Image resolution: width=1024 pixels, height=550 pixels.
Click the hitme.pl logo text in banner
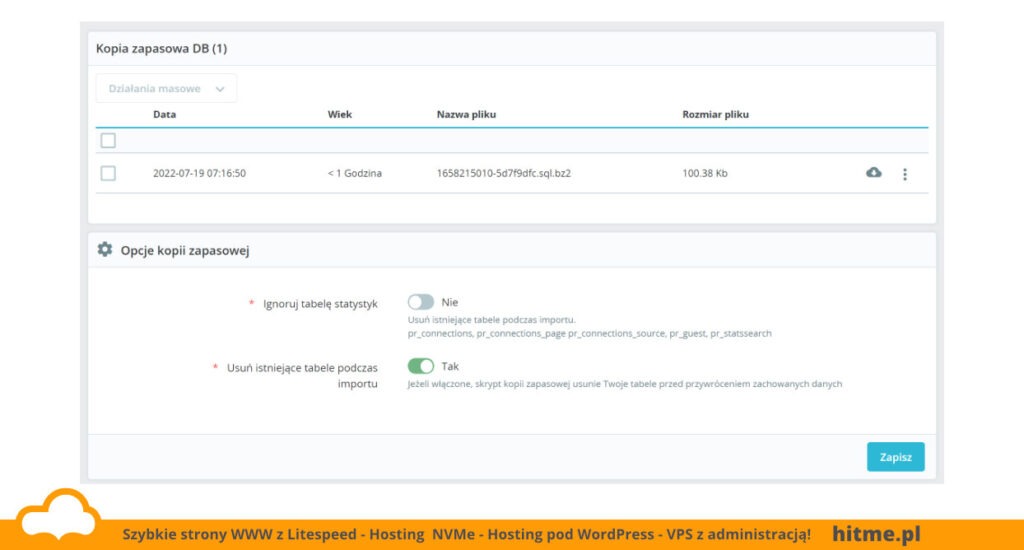[876, 534]
